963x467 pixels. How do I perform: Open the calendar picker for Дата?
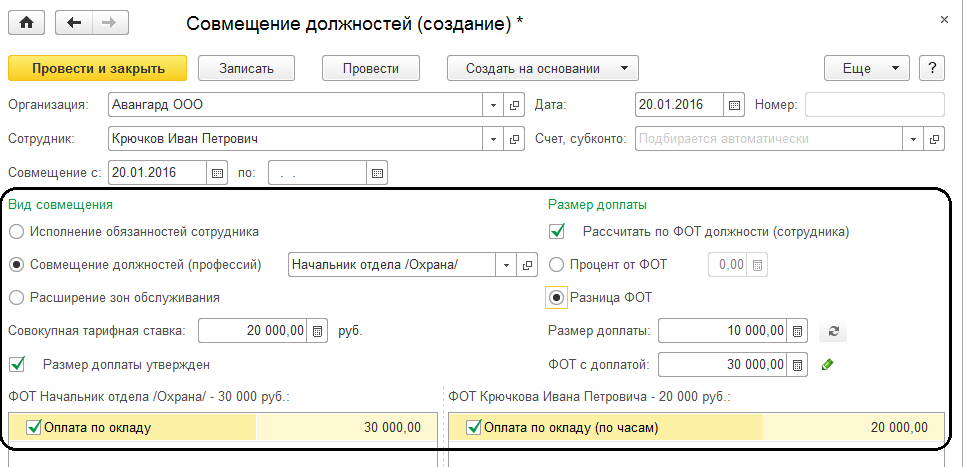pyautogui.click(x=735, y=105)
